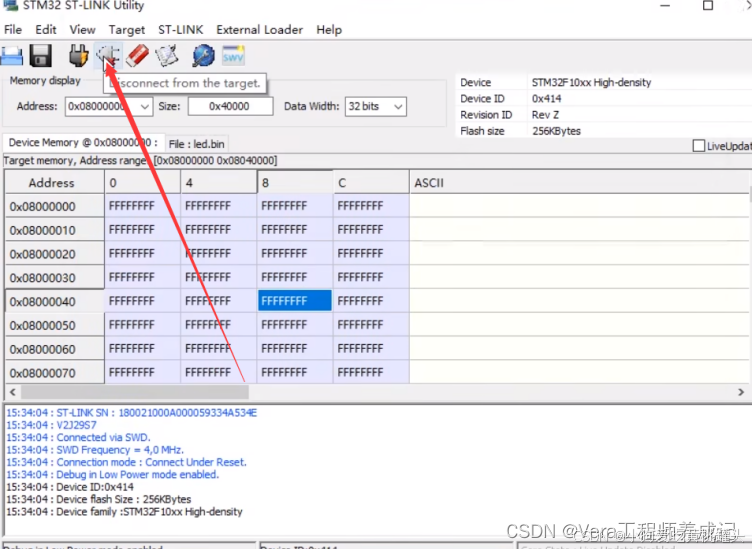This screenshot has height=550, width=752.
Task: Open the ST-LINK menu
Action: [x=181, y=30]
